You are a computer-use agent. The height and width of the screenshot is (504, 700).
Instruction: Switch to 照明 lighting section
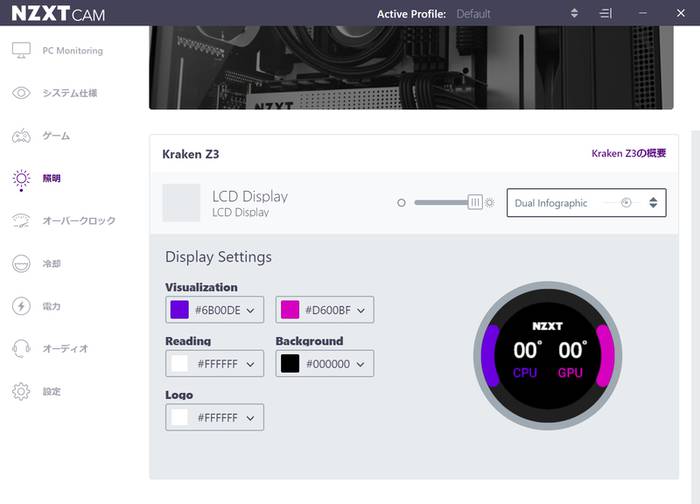[x=51, y=178]
